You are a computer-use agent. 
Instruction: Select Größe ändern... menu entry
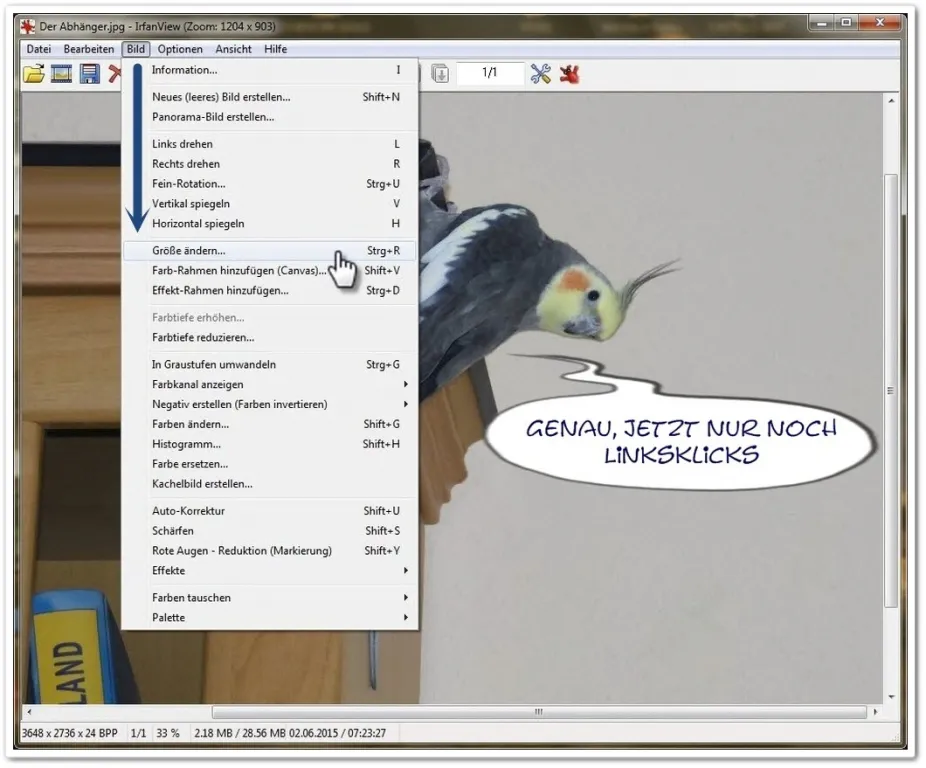coord(270,250)
